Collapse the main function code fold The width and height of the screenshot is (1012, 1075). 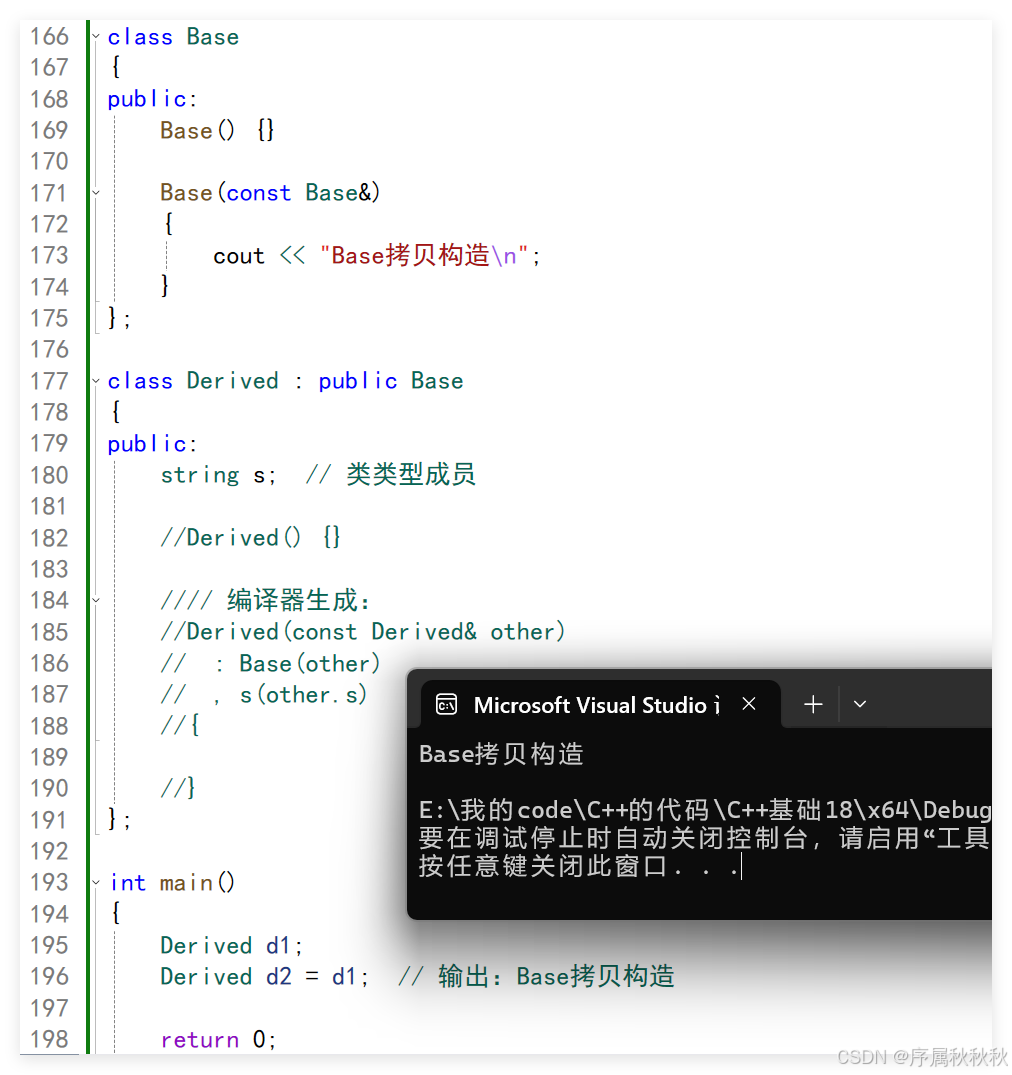94,882
